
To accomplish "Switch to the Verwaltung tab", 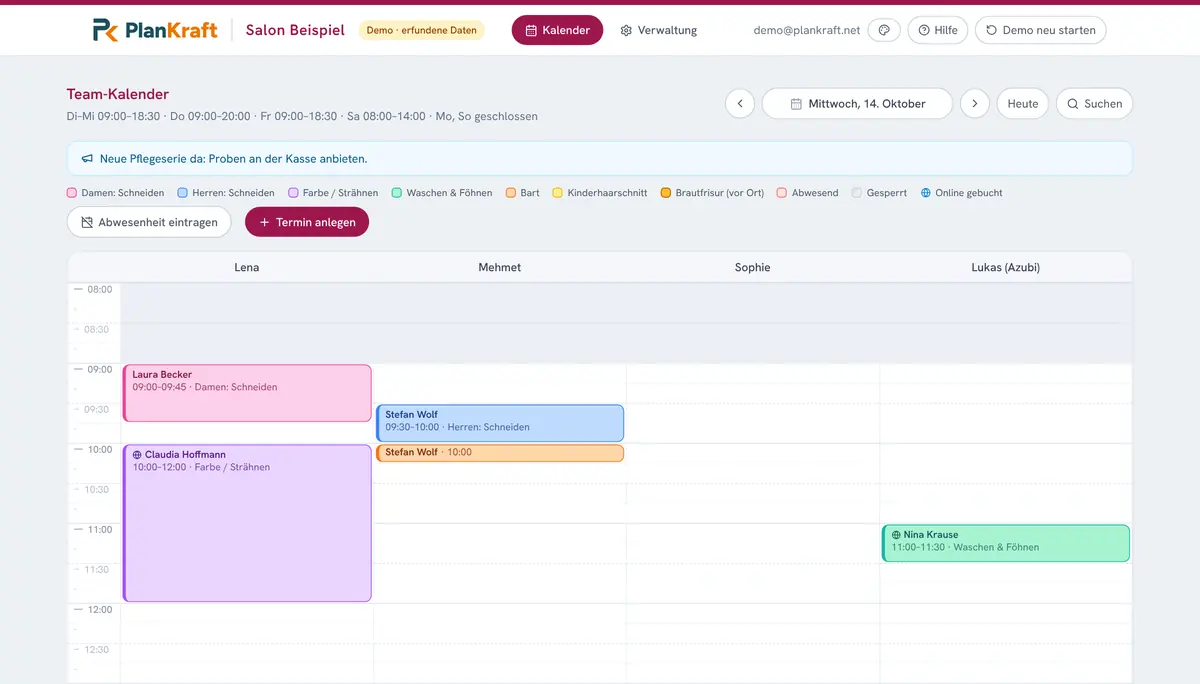I will [659, 30].
